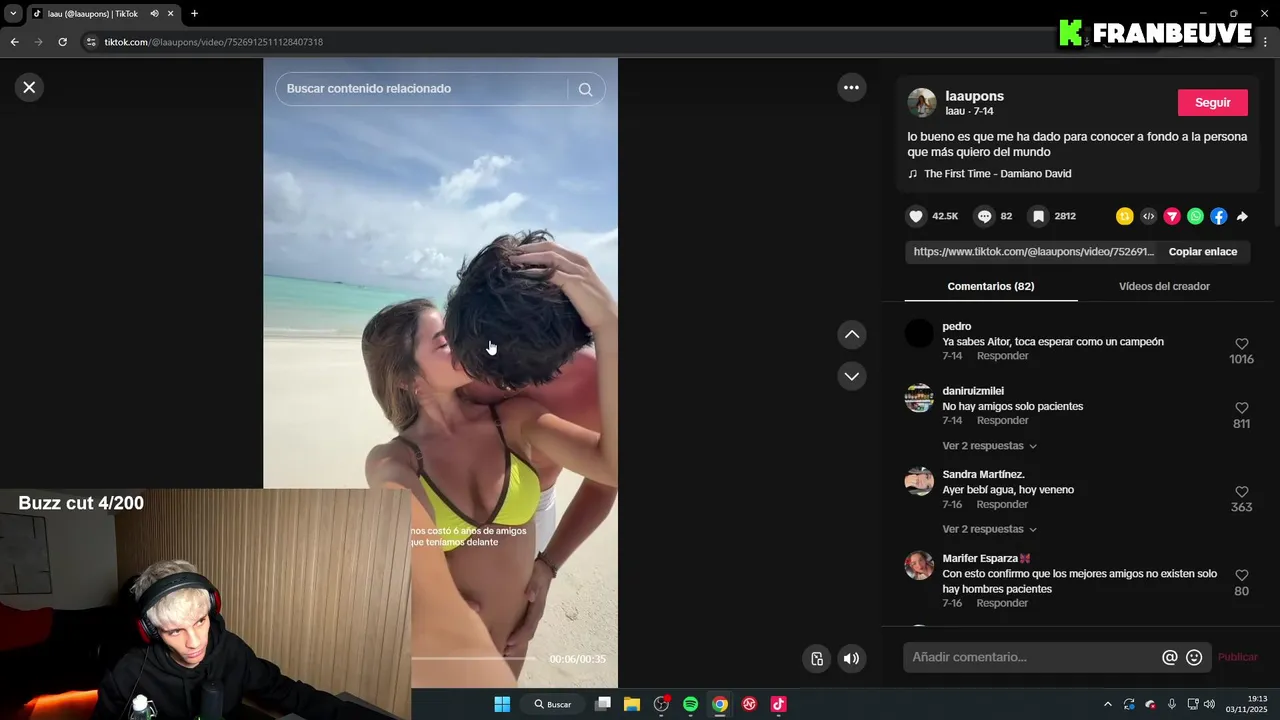Toggle auto-scroll button beside volume

pos(817,658)
